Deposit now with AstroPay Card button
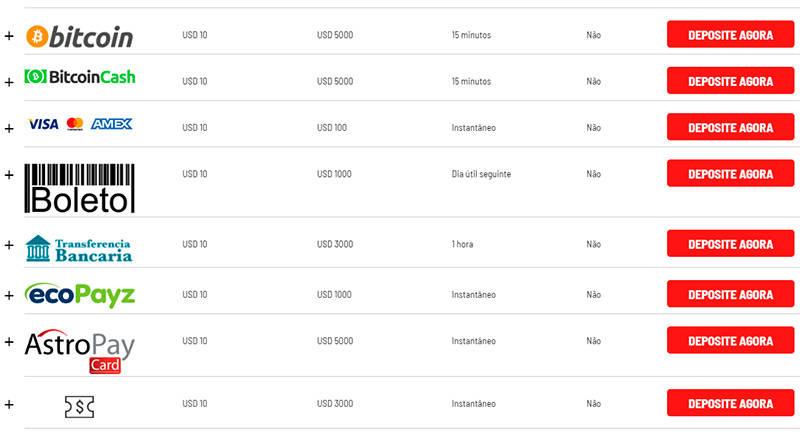 730,341
